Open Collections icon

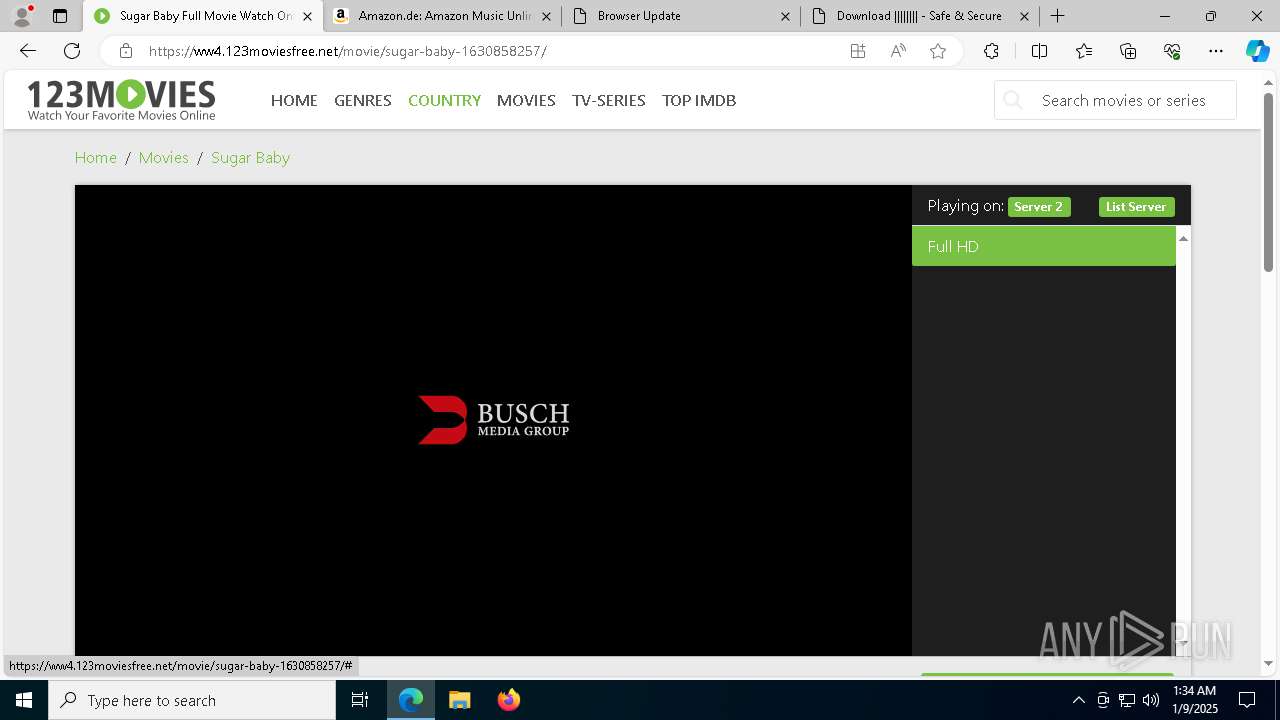pyautogui.click(x=1128, y=51)
